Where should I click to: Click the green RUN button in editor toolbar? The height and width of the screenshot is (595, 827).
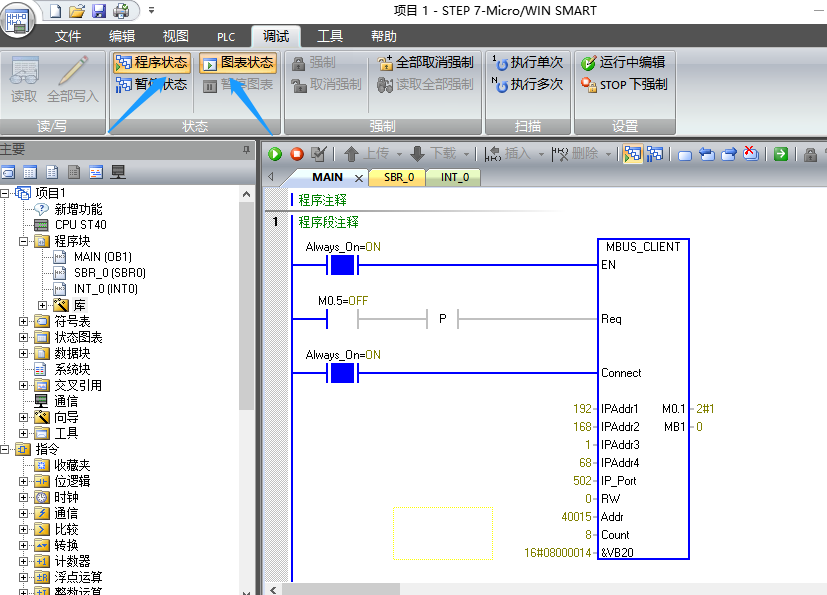tap(275, 154)
